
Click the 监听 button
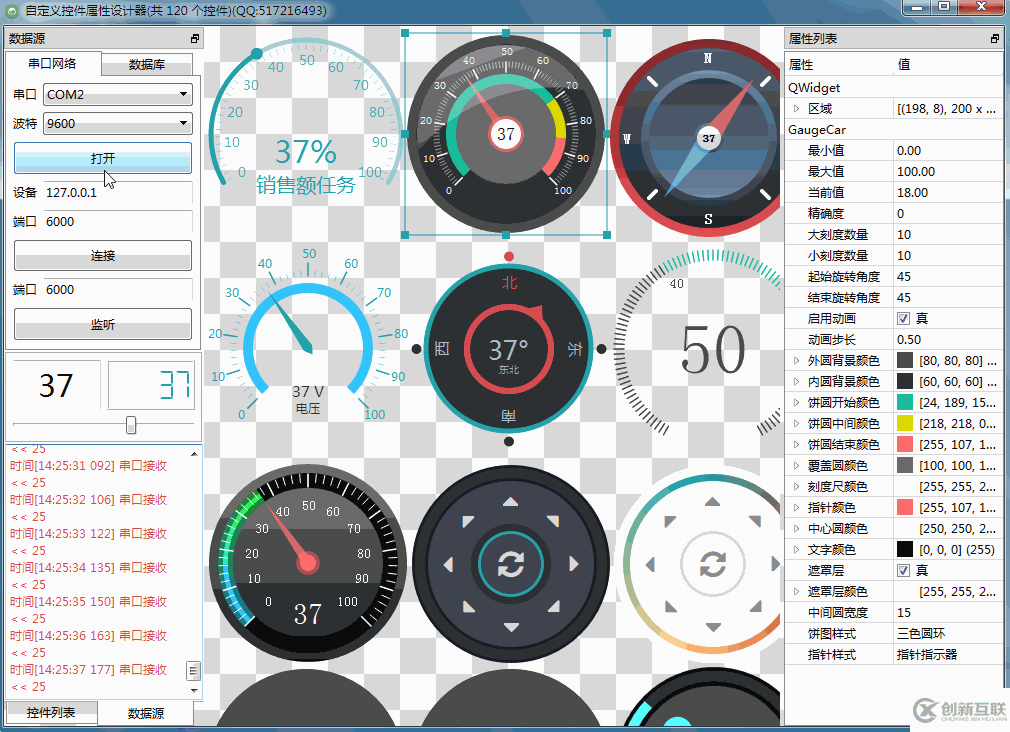click(103, 324)
